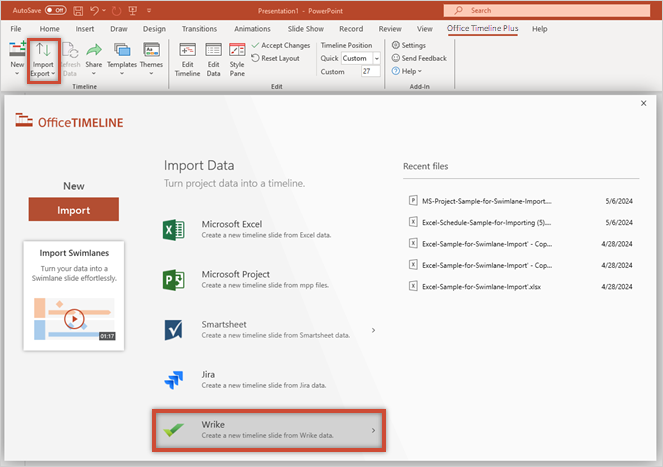Open the File tab

point(16,29)
